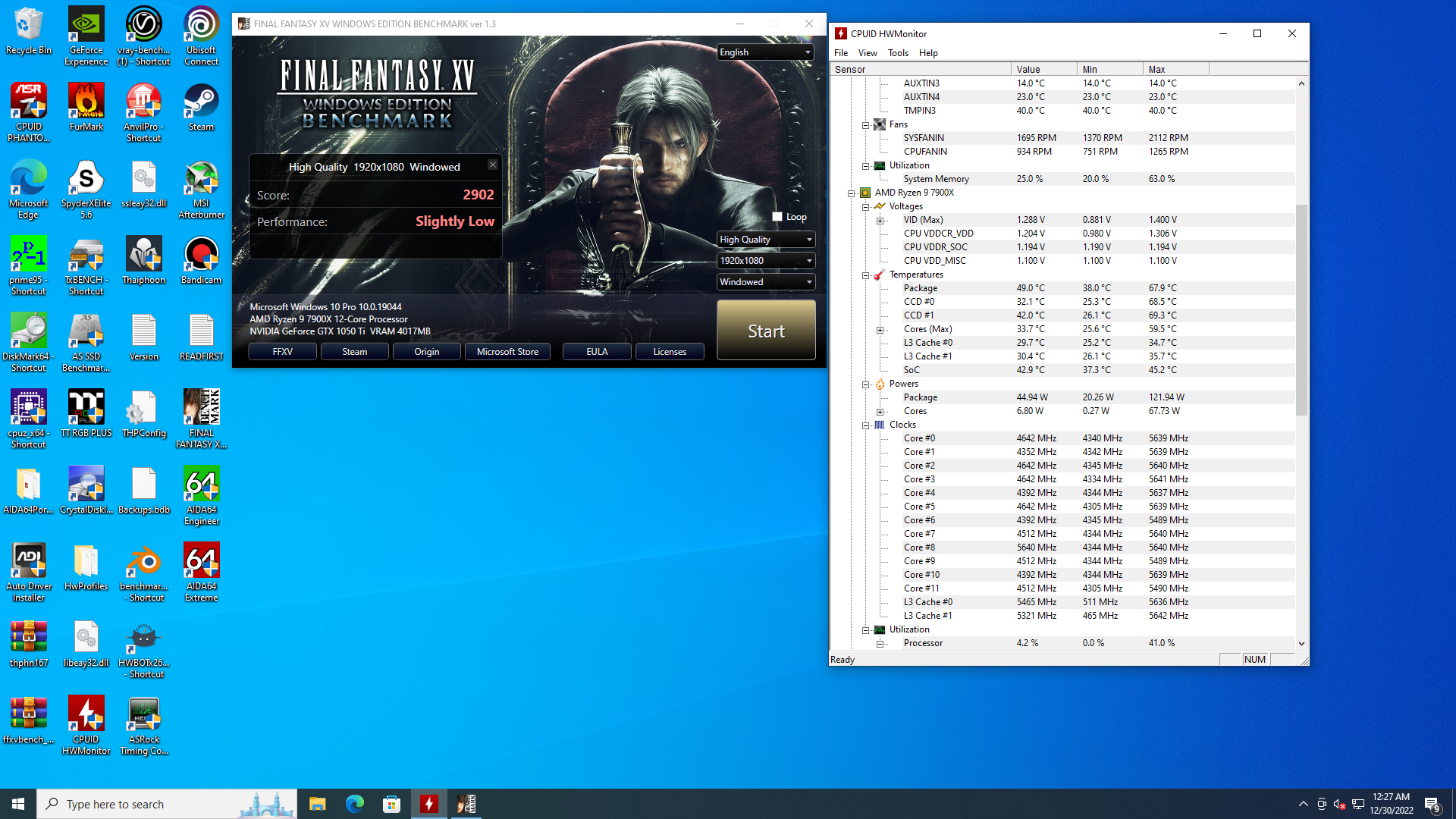Screen dimensions: 1456x819
Task: Open the Tools menu in HWMonitor
Action: click(898, 53)
